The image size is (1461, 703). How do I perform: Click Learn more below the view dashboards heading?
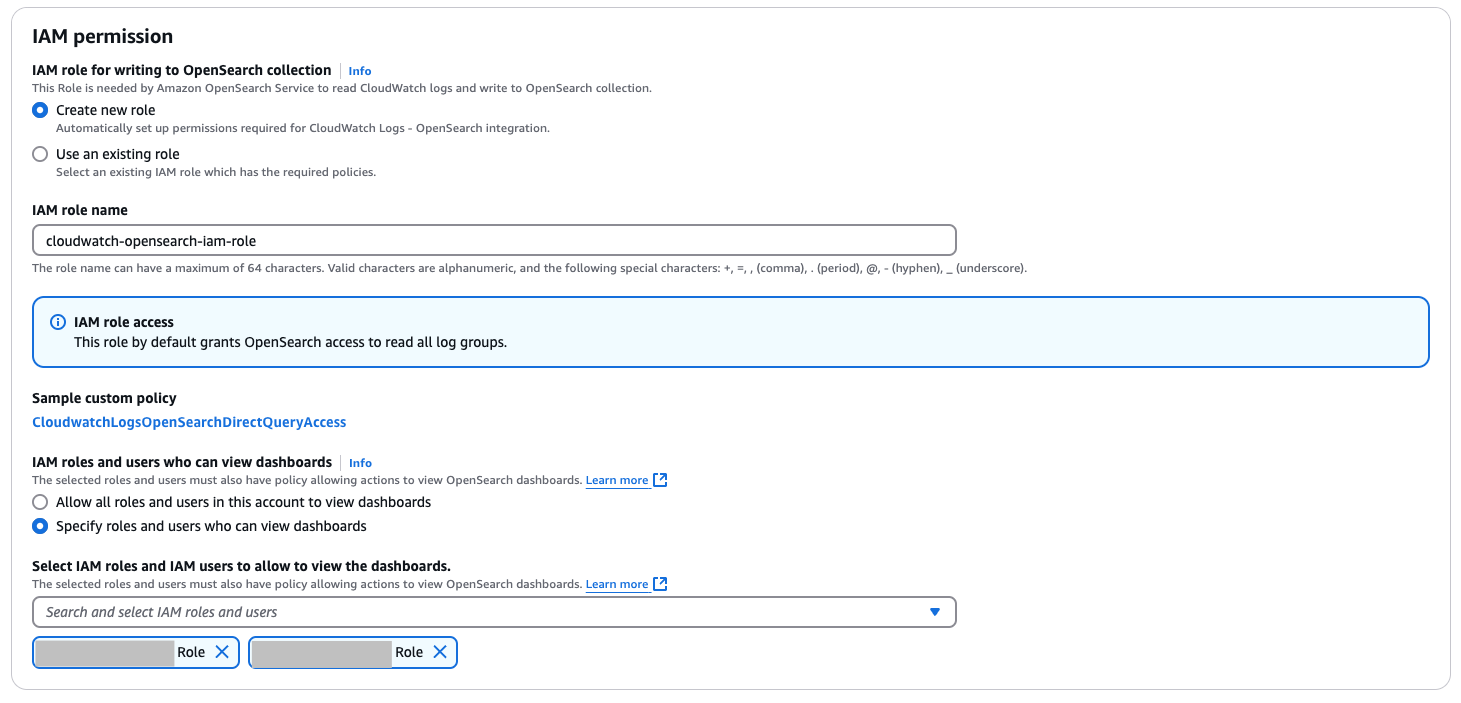pos(617,480)
